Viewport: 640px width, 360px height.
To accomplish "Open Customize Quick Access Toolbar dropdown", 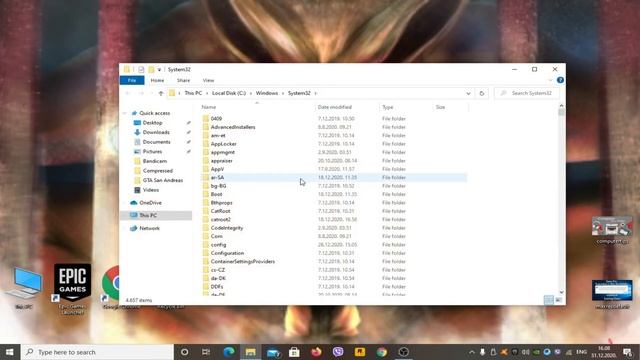I will 159,70.
